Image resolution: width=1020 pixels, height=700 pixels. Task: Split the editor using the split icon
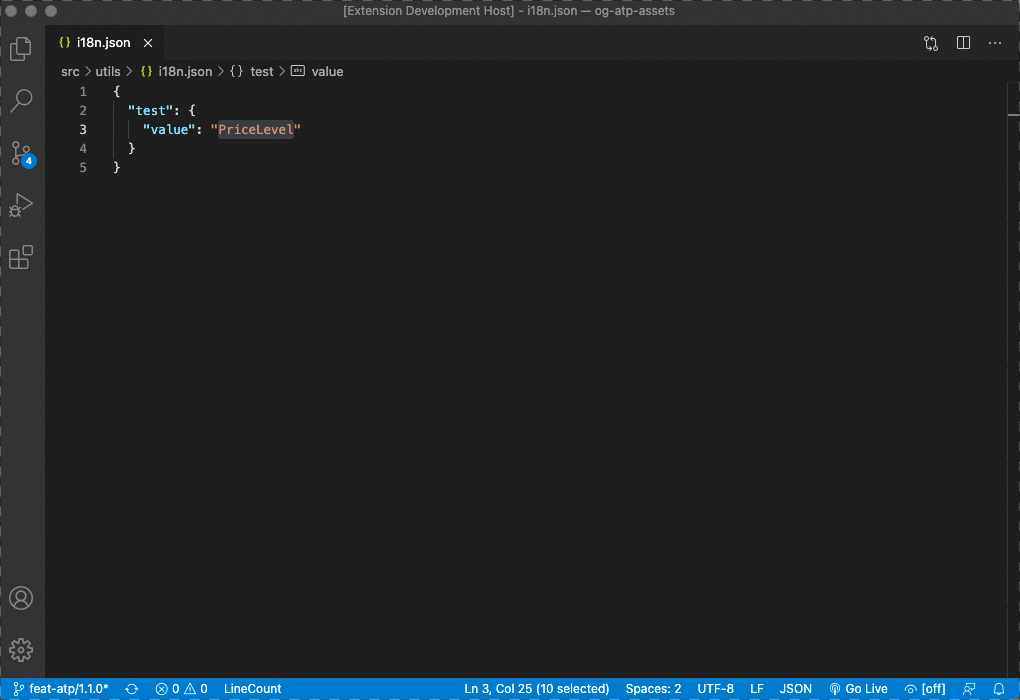tap(962, 43)
